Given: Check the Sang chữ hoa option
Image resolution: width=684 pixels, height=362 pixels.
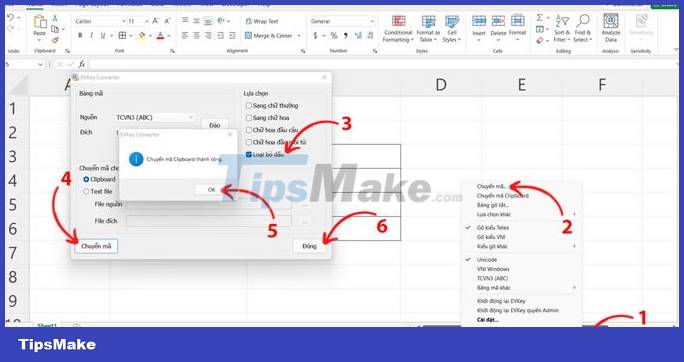Looking at the screenshot, I should [x=249, y=118].
